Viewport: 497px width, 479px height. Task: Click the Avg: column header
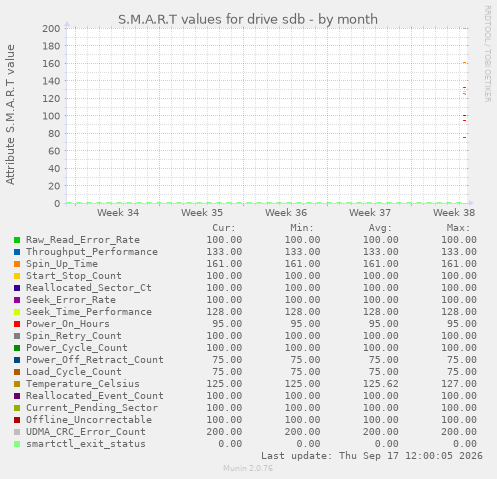click(380, 228)
